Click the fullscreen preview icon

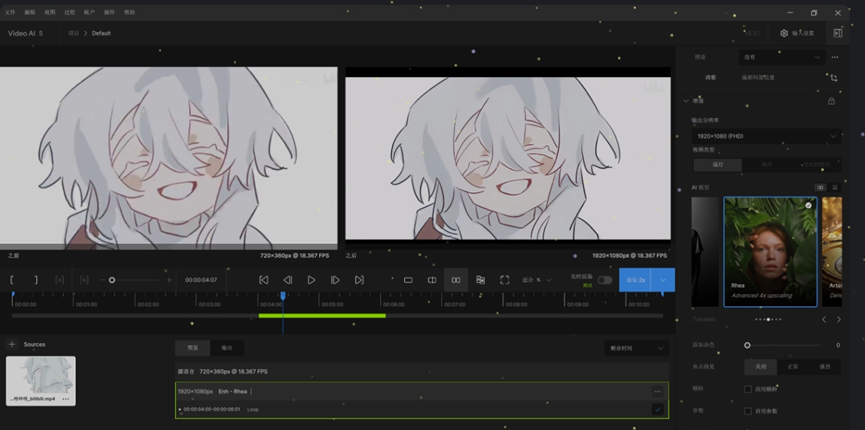pos(504,280)
